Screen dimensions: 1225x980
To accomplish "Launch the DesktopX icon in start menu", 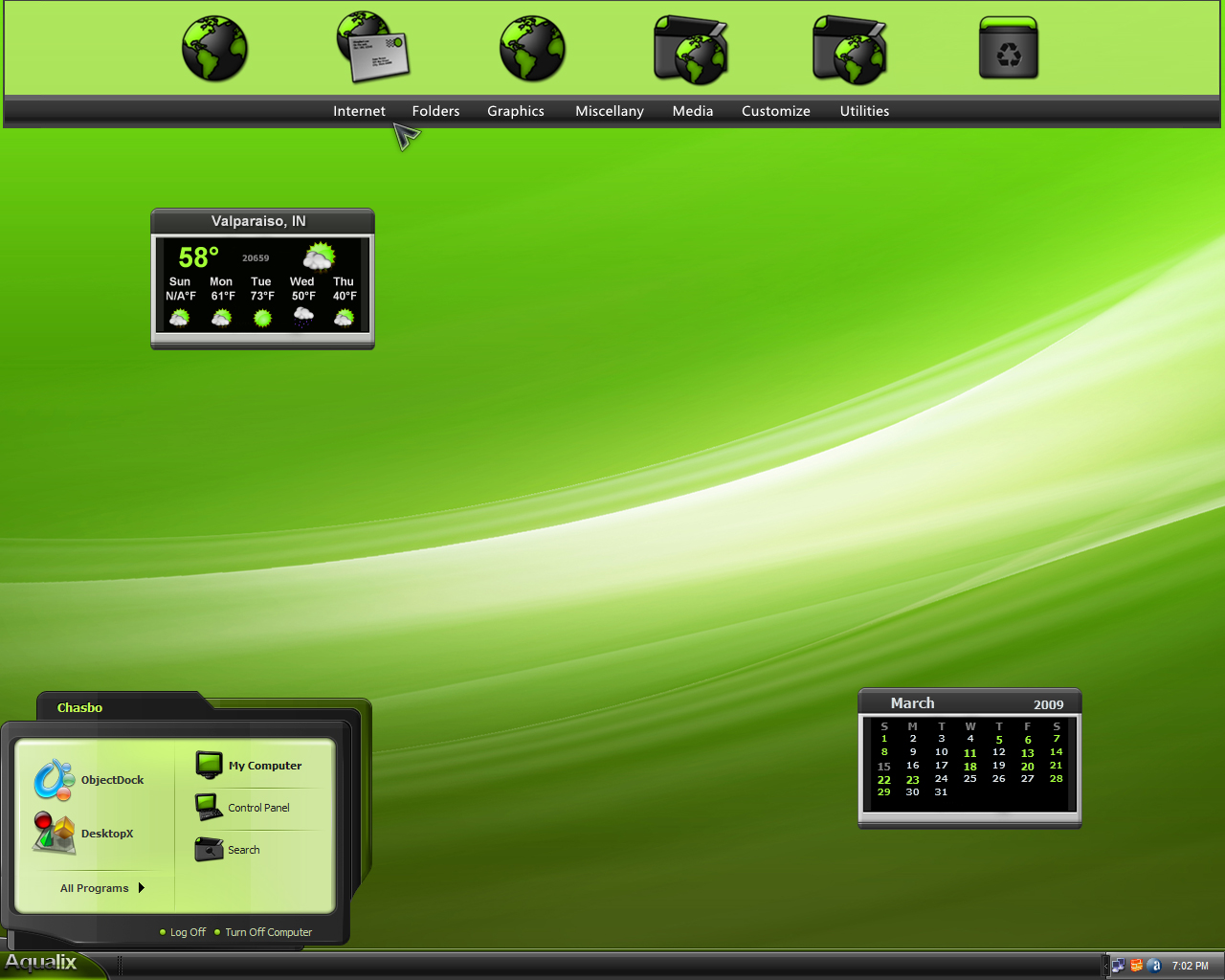I will tap(55, 833).
